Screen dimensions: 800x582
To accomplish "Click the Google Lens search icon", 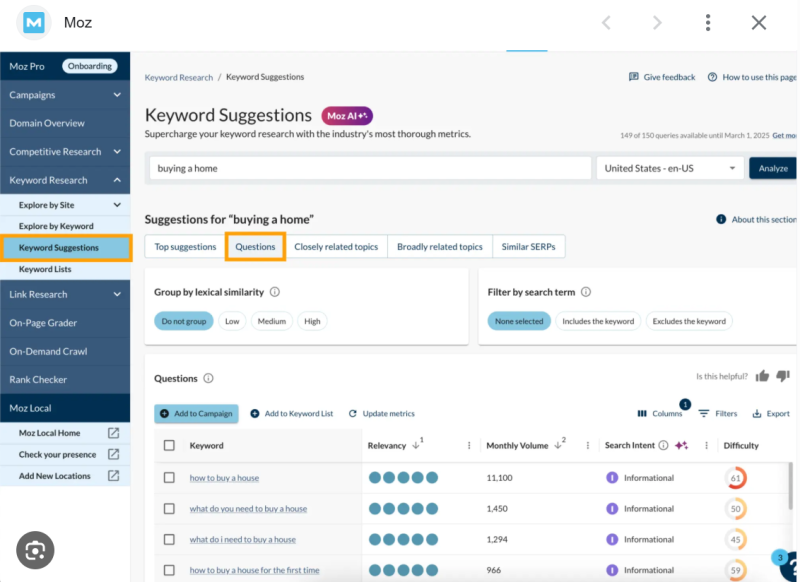I will click(35, 550).
